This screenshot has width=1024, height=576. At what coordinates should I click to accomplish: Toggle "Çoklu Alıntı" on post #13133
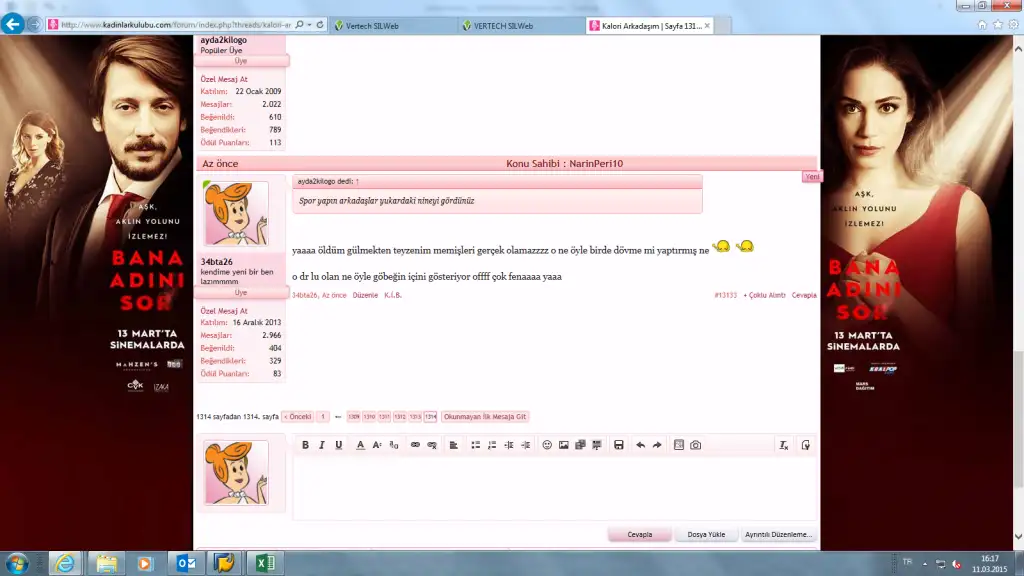(765, 295)
